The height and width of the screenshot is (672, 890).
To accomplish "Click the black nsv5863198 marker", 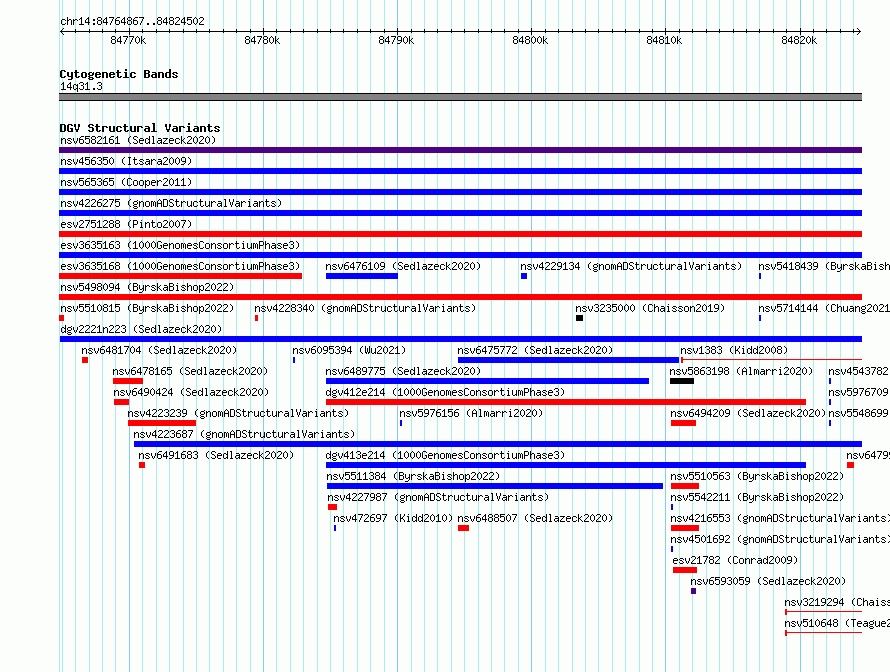I will [682, 381].
